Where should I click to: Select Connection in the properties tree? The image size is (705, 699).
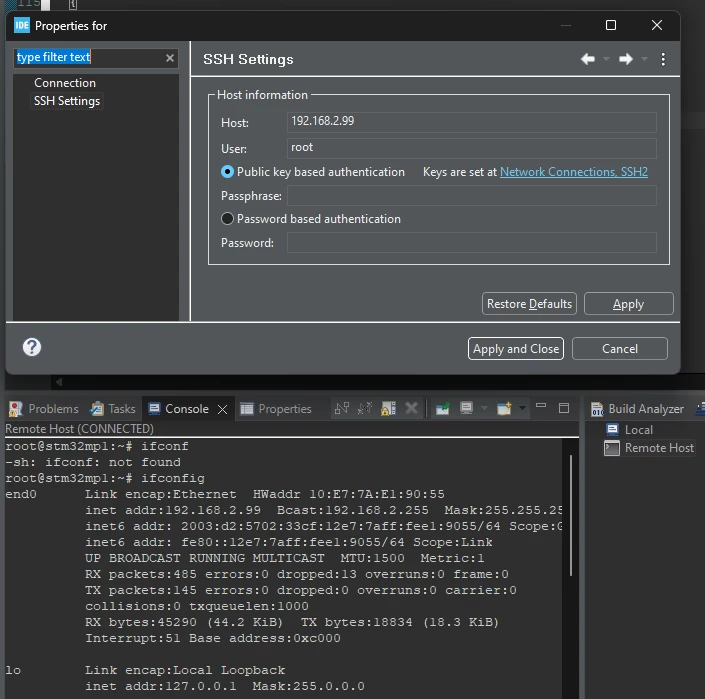click(65, 83)
